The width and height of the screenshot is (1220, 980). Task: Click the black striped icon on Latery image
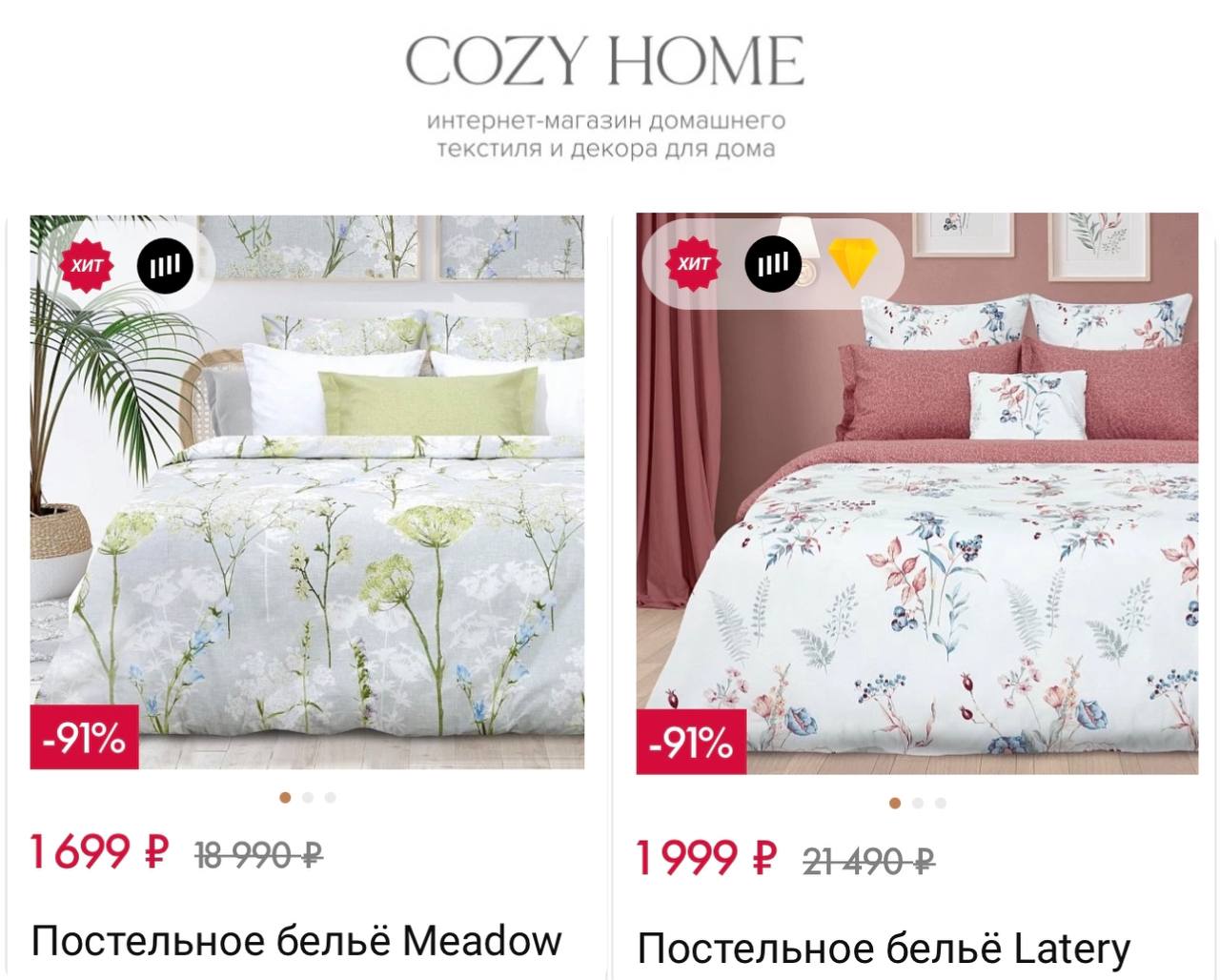(773, 262)
